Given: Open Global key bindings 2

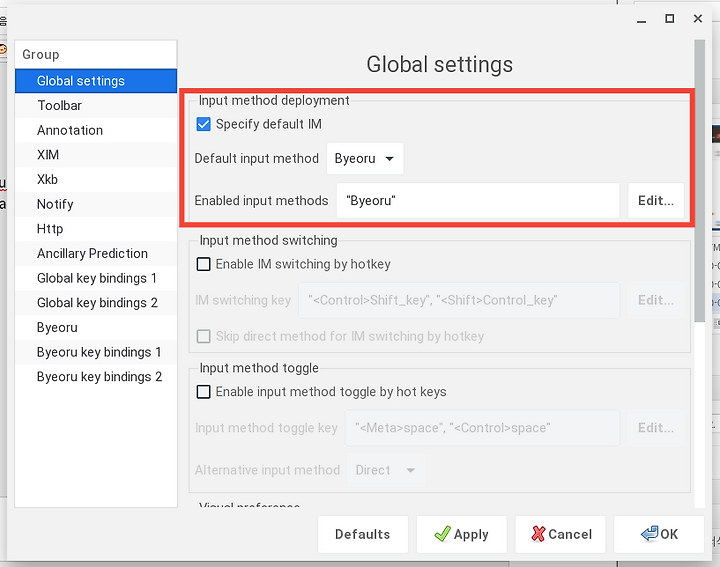Looking at the screenshot, I should [x=96, y=303].
